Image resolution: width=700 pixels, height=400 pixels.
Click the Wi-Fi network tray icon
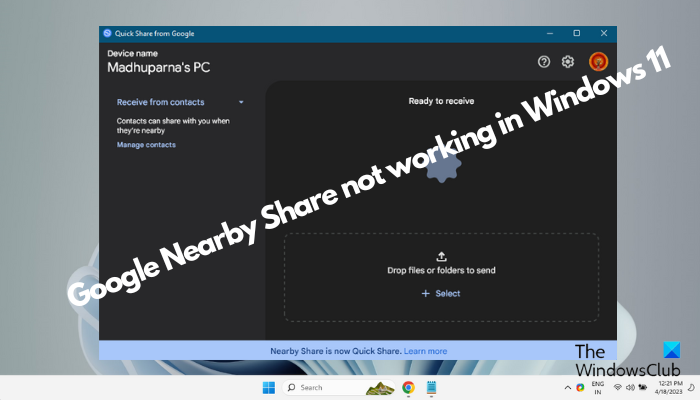(617, 387)
